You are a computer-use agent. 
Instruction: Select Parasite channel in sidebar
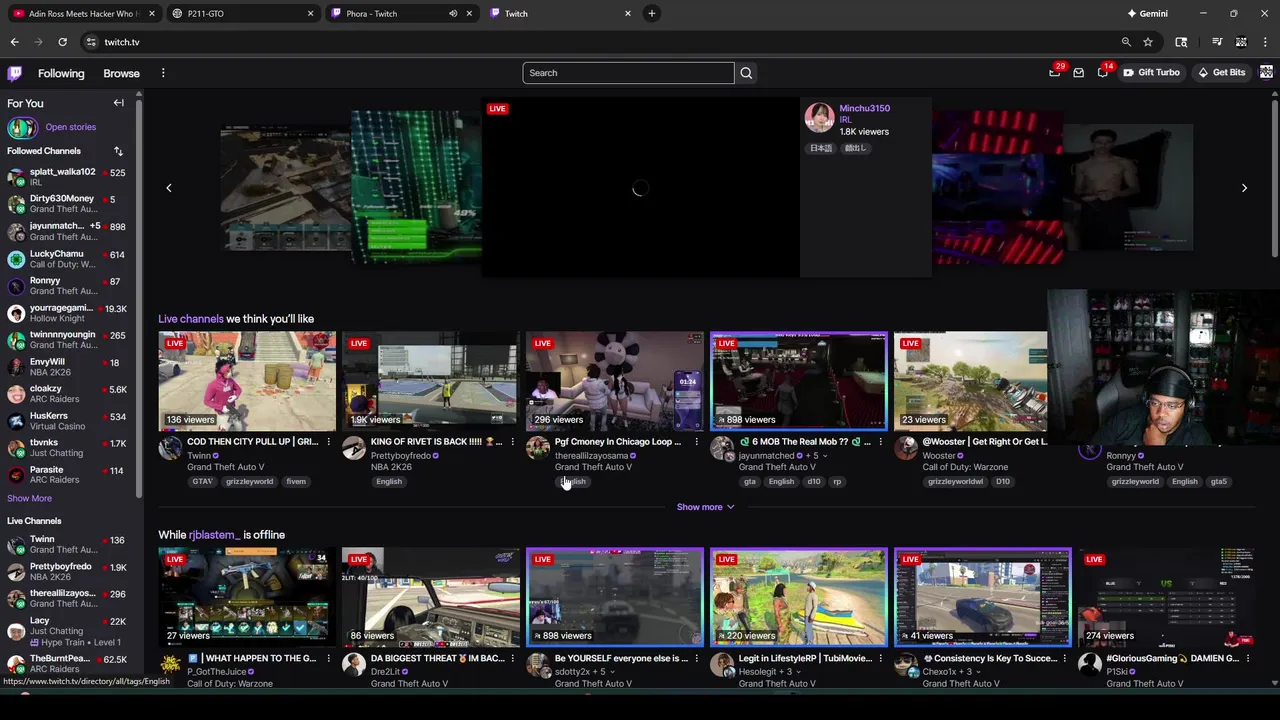[x=68, y=475]
